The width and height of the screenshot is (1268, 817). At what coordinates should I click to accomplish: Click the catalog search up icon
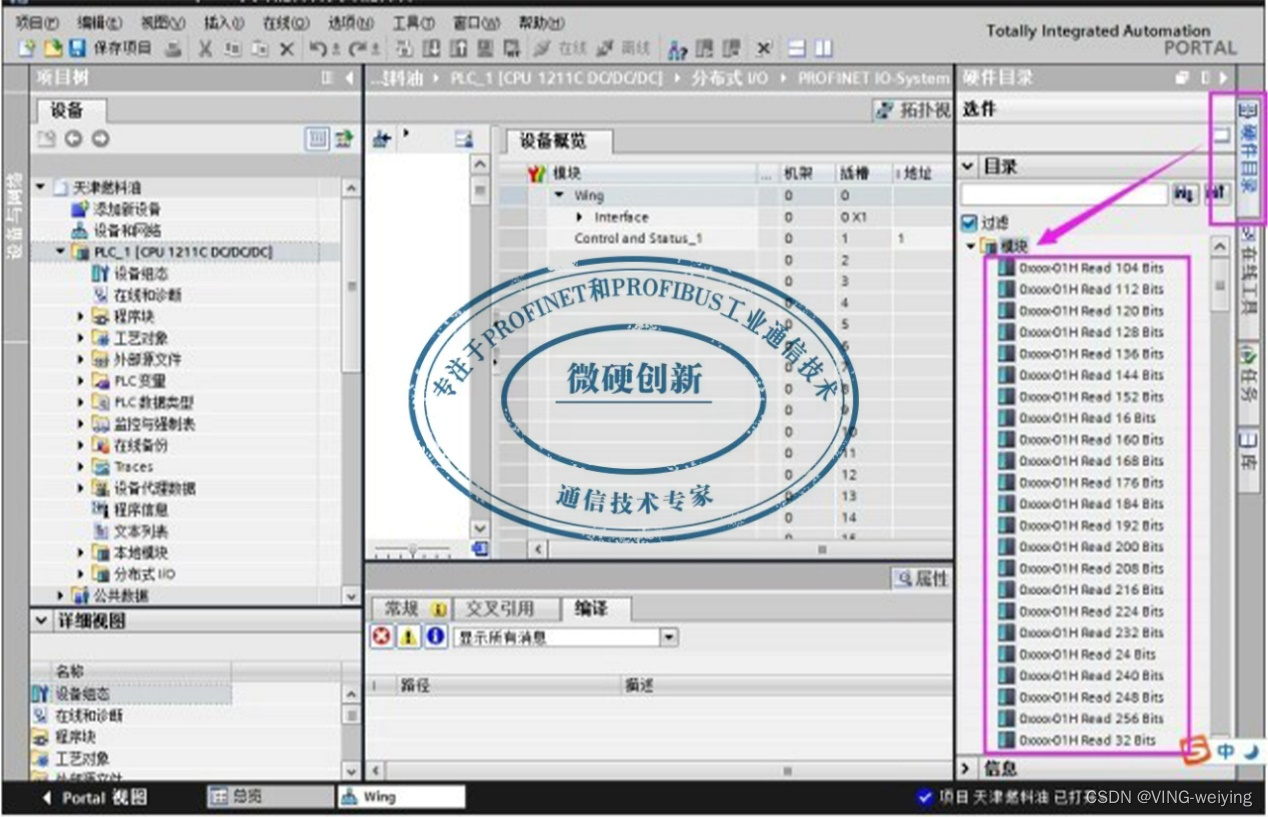(1215, 193)
